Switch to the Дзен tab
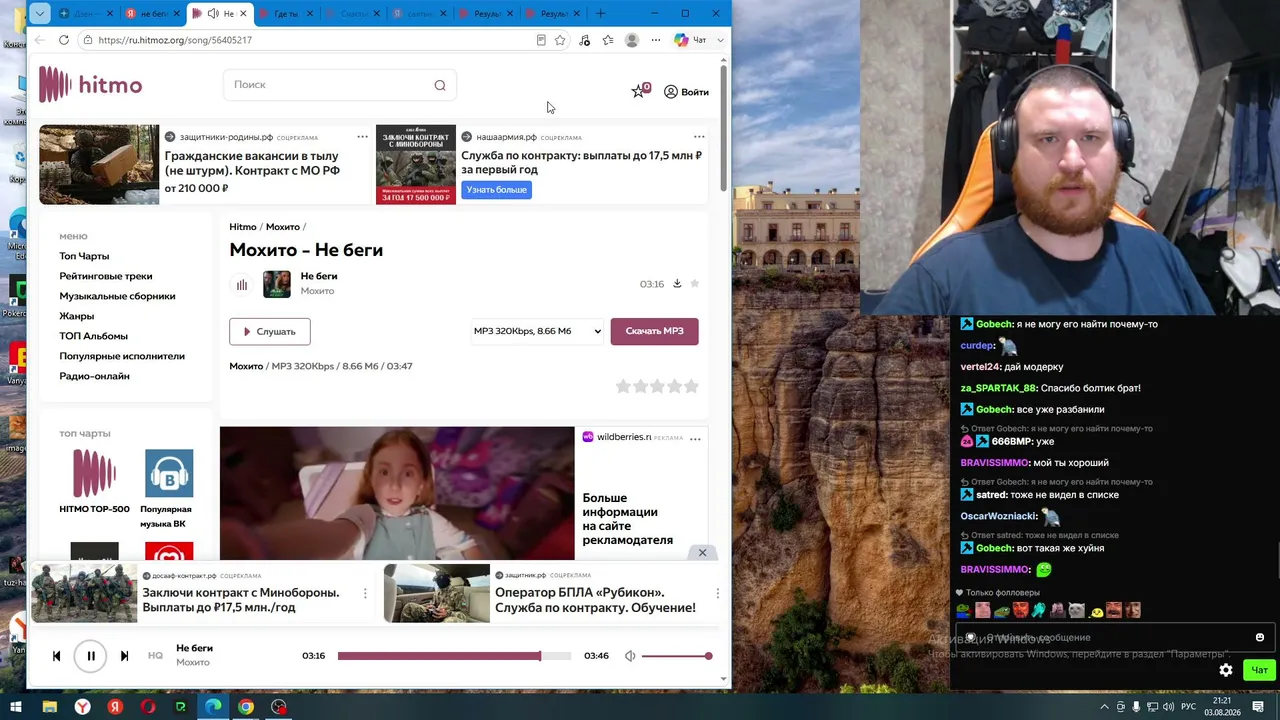 coord(87,14)
